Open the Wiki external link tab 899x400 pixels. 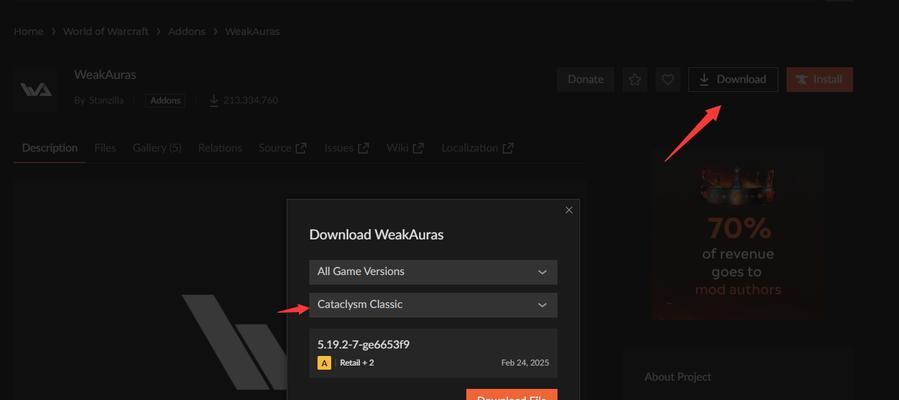405,148
